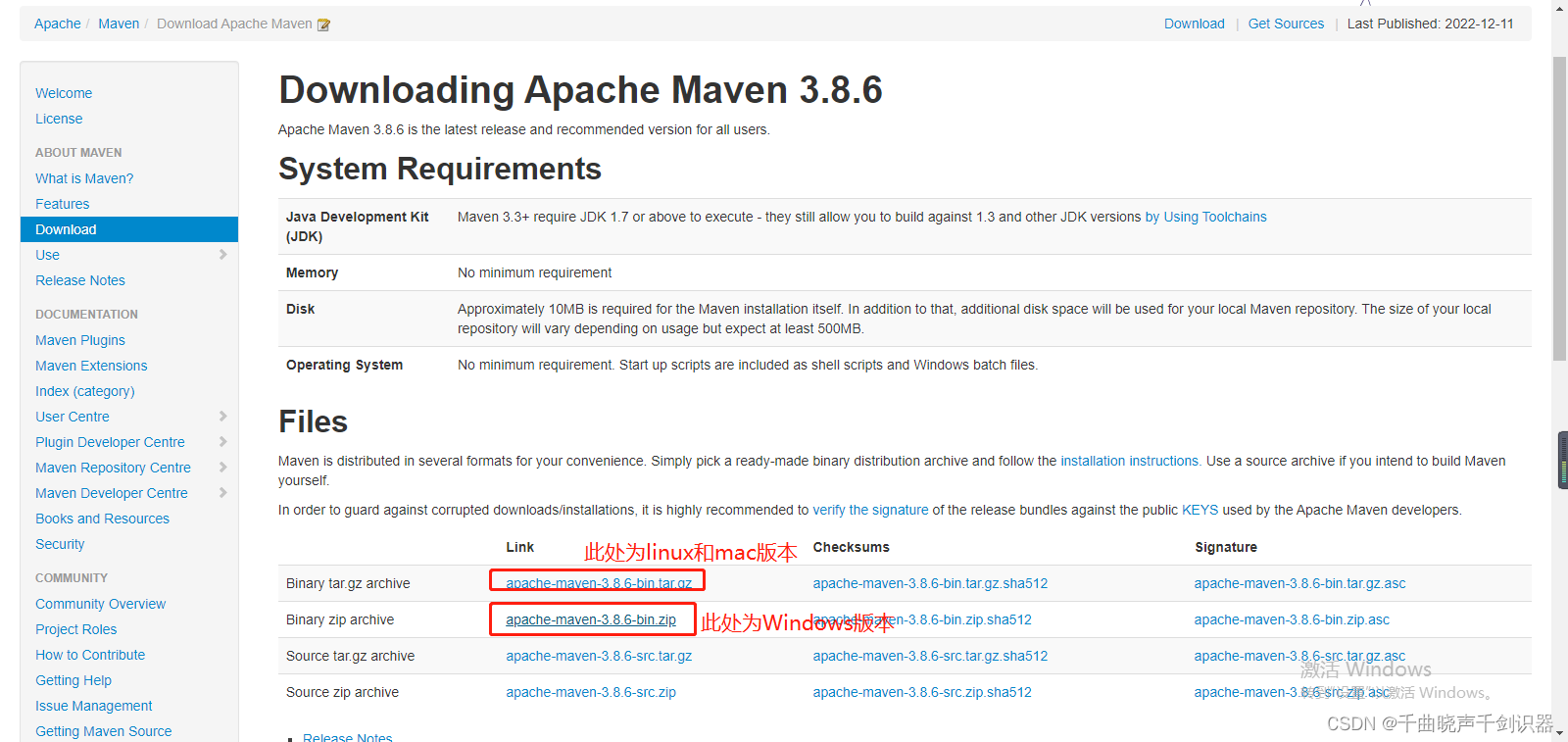Open User Centre page

coord(73,417)
